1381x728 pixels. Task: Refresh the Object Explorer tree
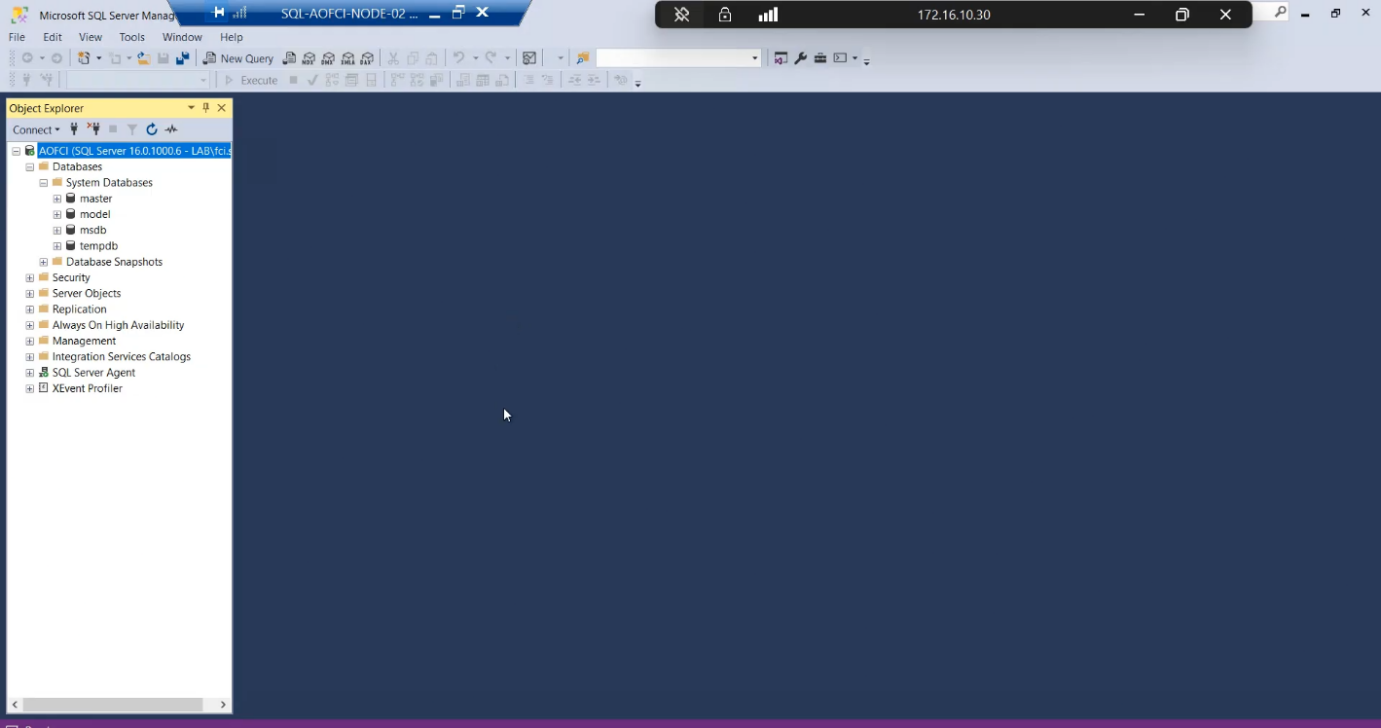click(x=152, y=129)
